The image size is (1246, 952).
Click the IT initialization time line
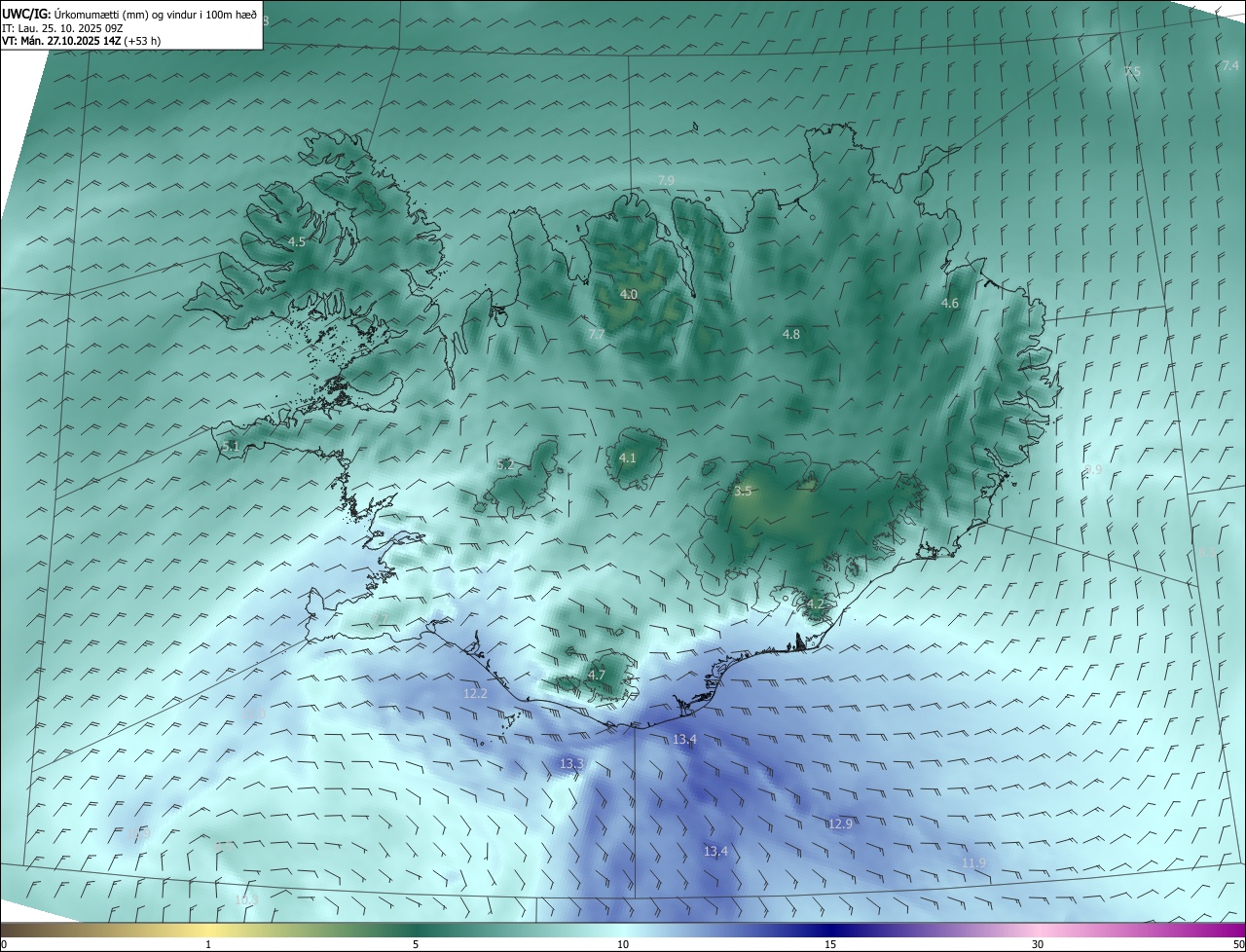pyautogui.click(x=62, y=27)
